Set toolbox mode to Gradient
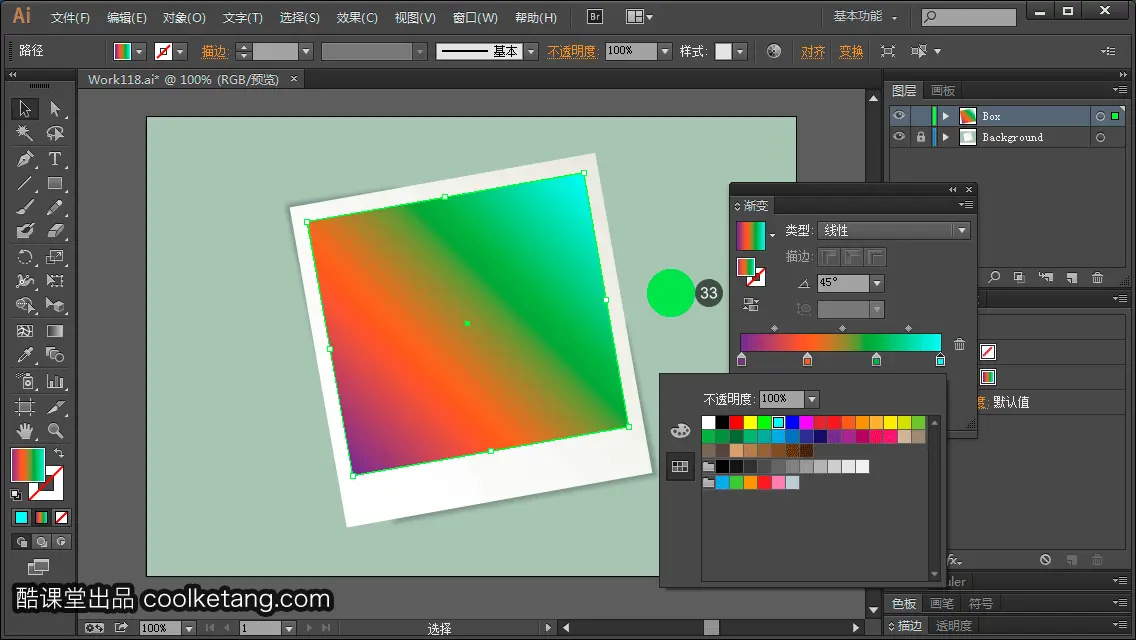This screenshot has width=1136, height=640. pos(41,518)
